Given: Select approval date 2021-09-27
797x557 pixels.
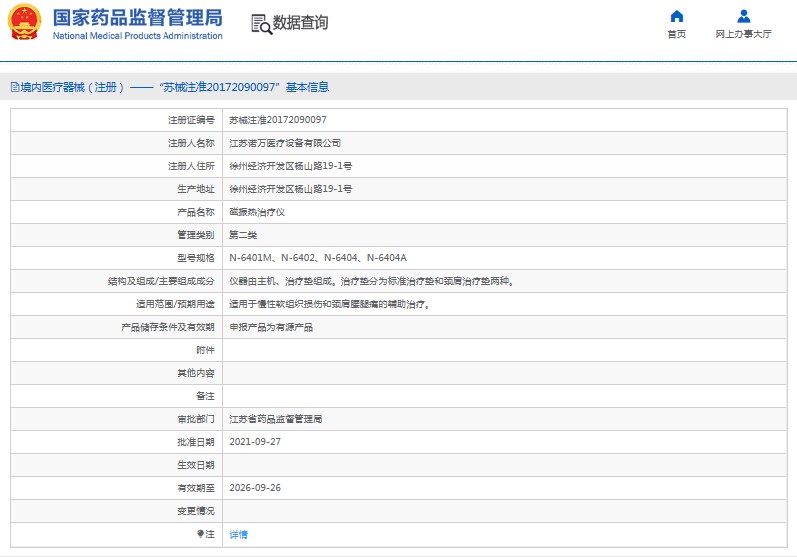Looking at the screenshot, I should [x=255, y=442].
